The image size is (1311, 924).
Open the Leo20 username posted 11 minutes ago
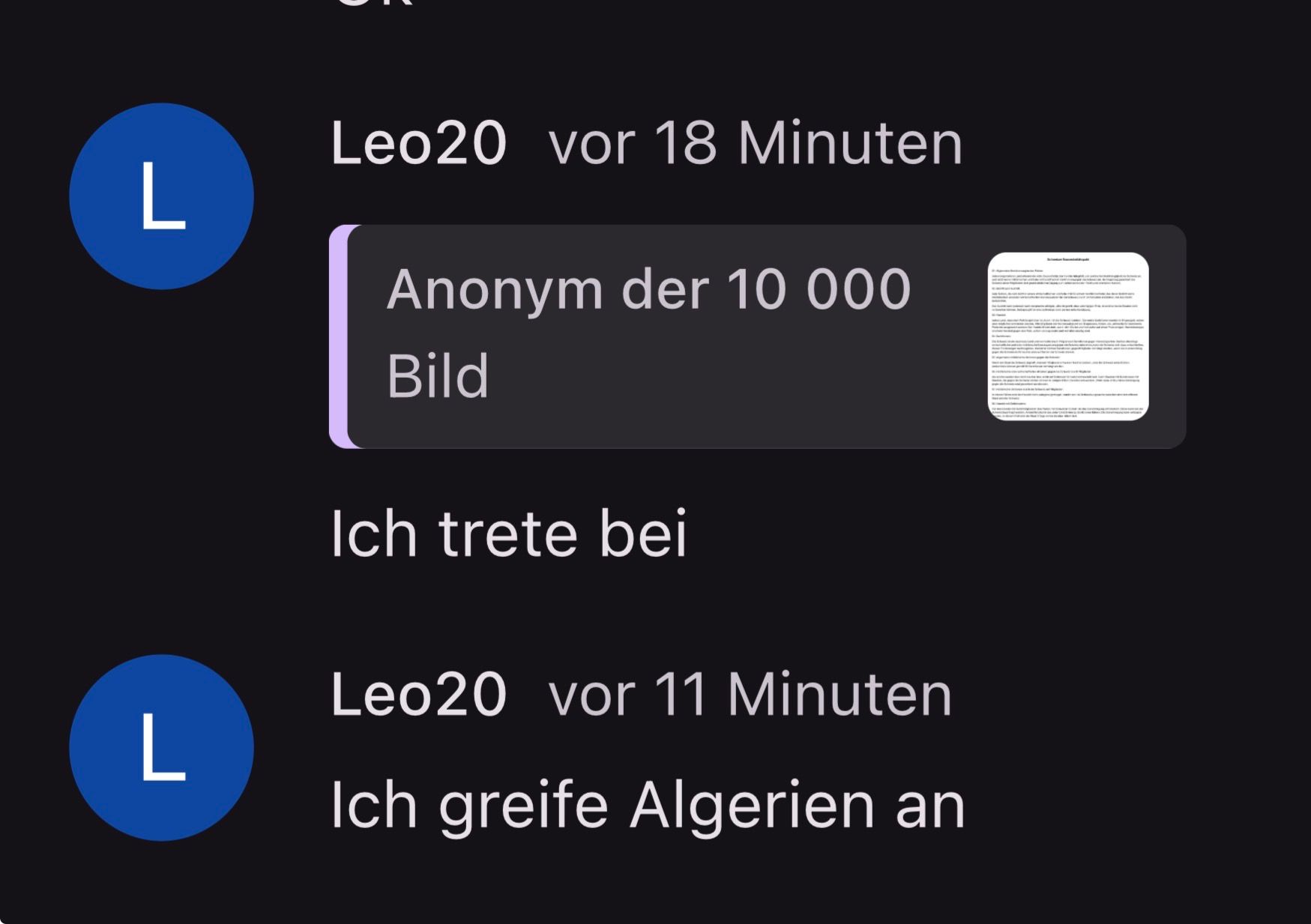click(419, 694)
